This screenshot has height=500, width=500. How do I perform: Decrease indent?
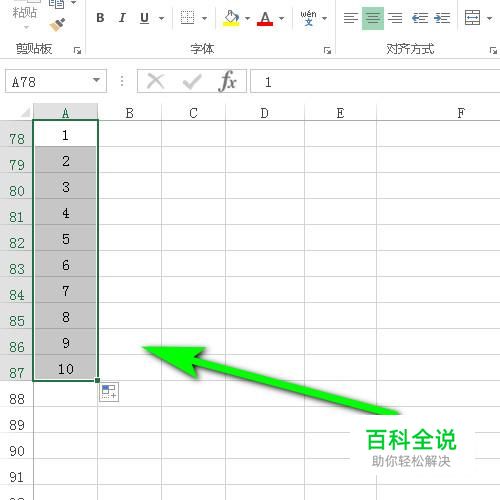coord(420,18)
